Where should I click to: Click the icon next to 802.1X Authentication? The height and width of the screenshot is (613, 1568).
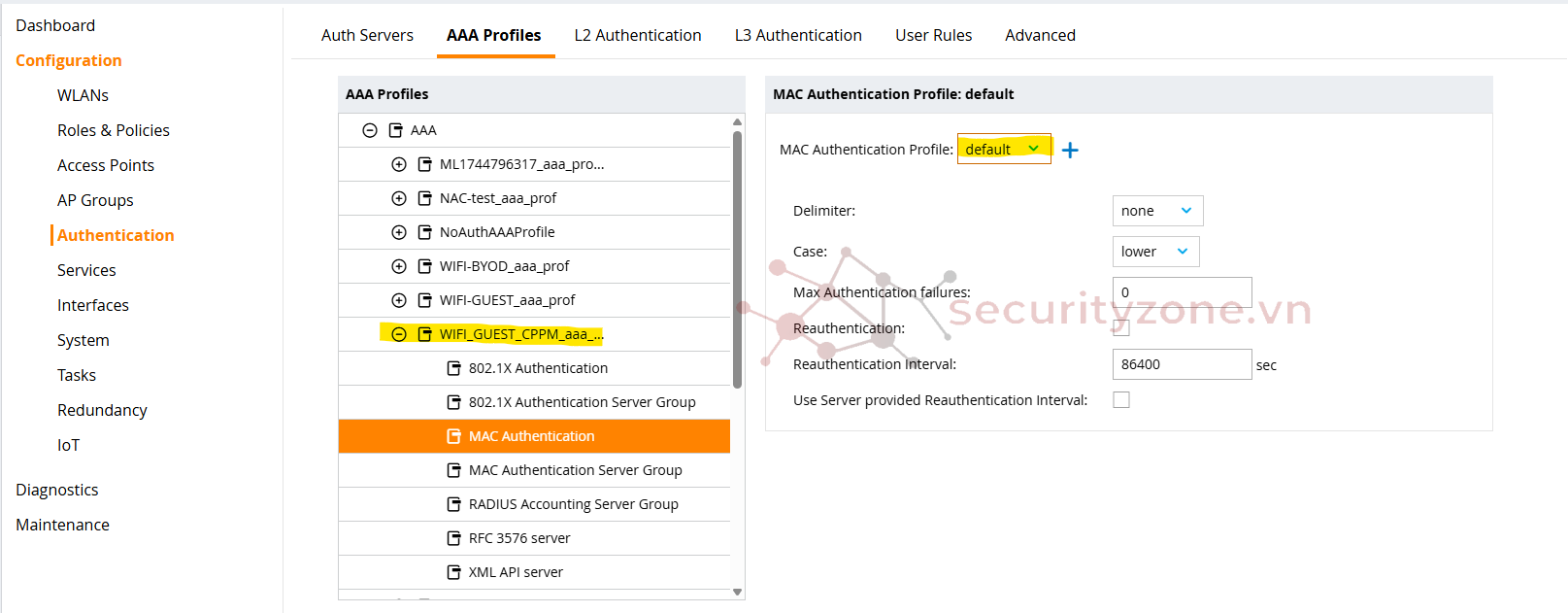pos(453,368)
